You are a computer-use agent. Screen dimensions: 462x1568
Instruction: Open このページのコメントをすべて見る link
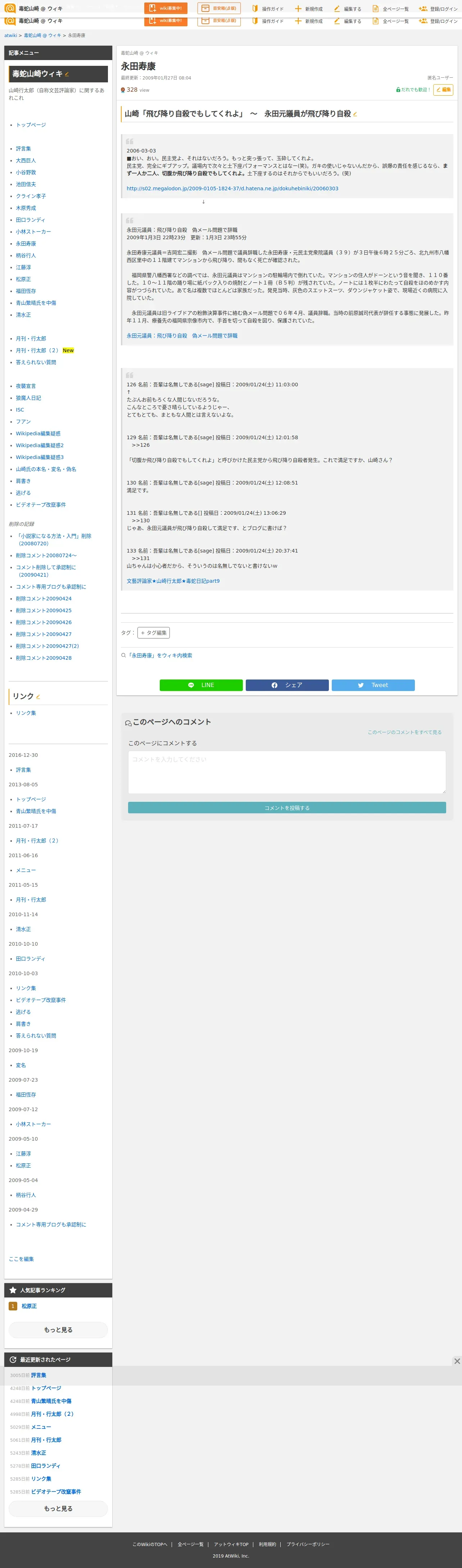pos(404,732)
